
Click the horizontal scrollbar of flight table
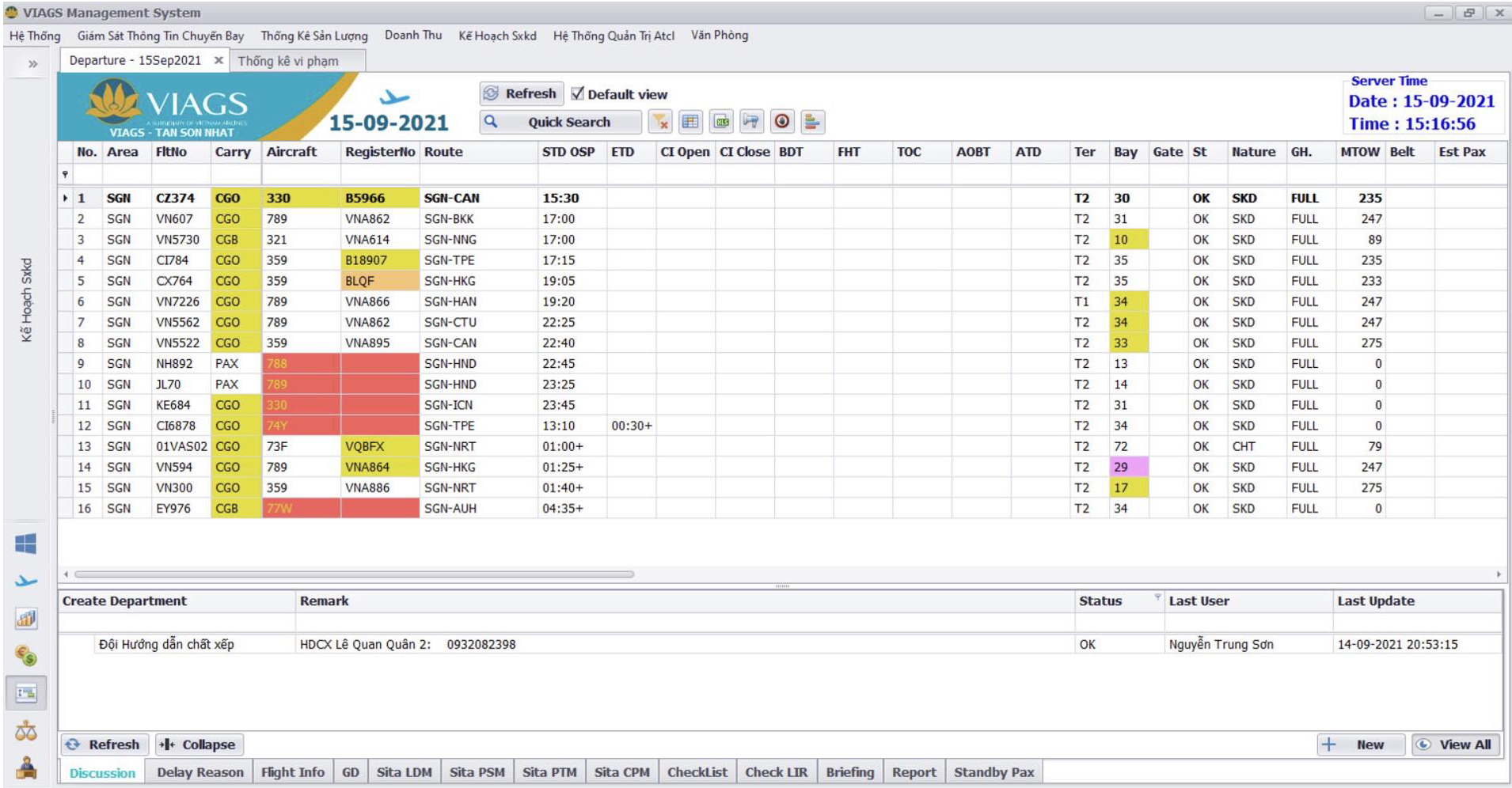(x=354, y=574)
